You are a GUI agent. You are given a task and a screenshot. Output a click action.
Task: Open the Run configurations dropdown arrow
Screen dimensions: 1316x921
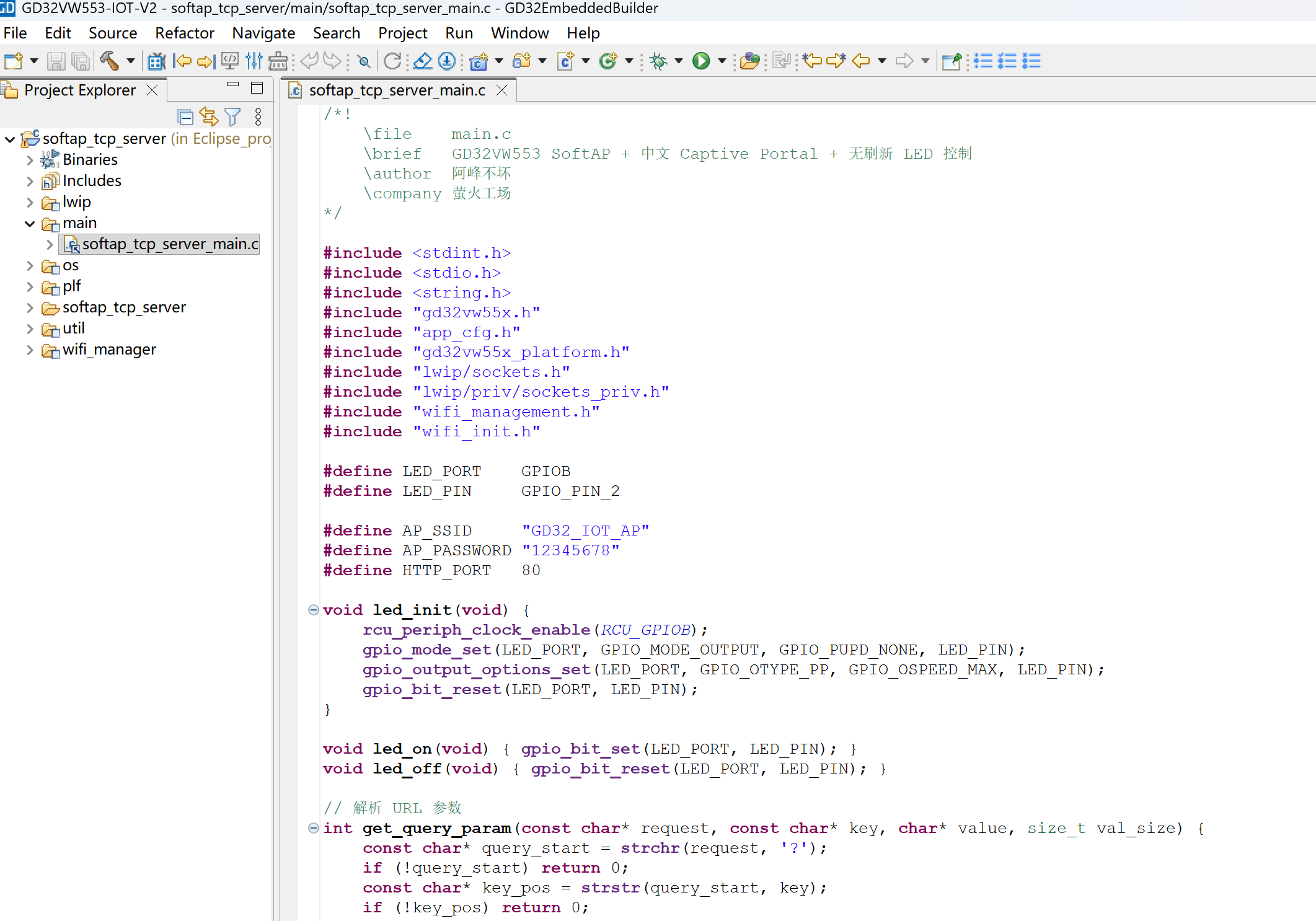722,61
